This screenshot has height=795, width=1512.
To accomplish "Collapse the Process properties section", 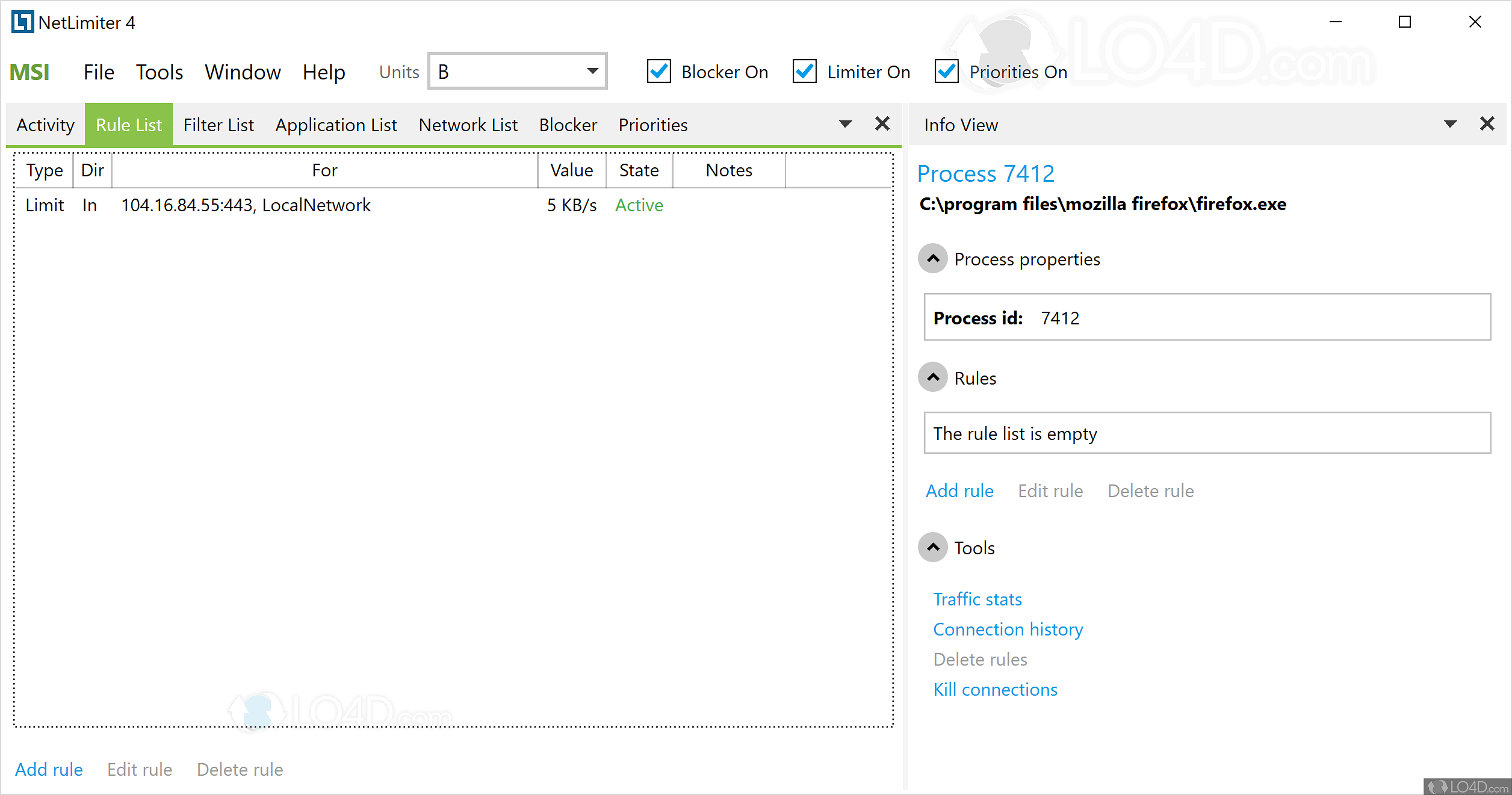I will coord(933,259).
